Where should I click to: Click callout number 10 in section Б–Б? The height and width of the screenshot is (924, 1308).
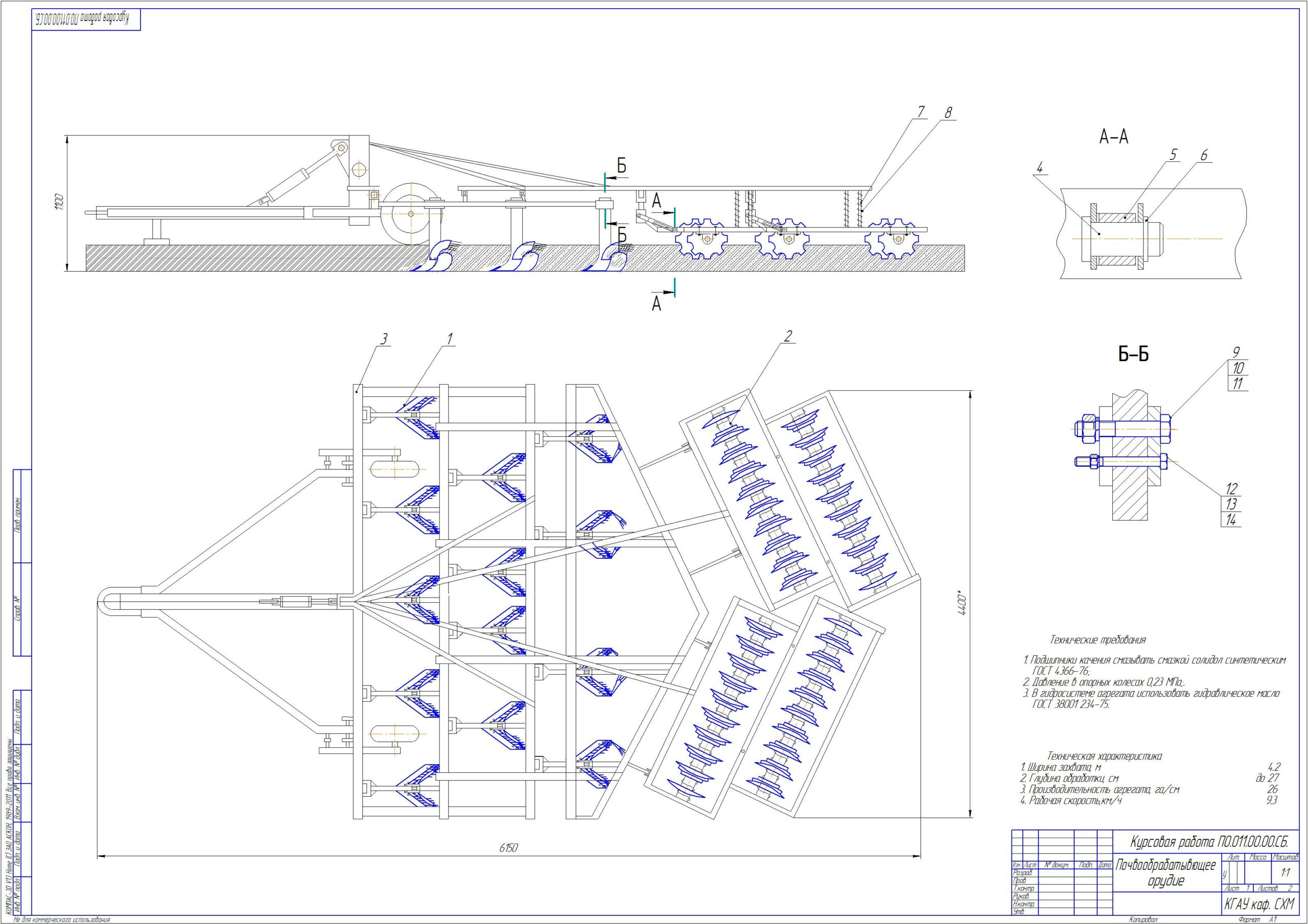point(1238,368)
